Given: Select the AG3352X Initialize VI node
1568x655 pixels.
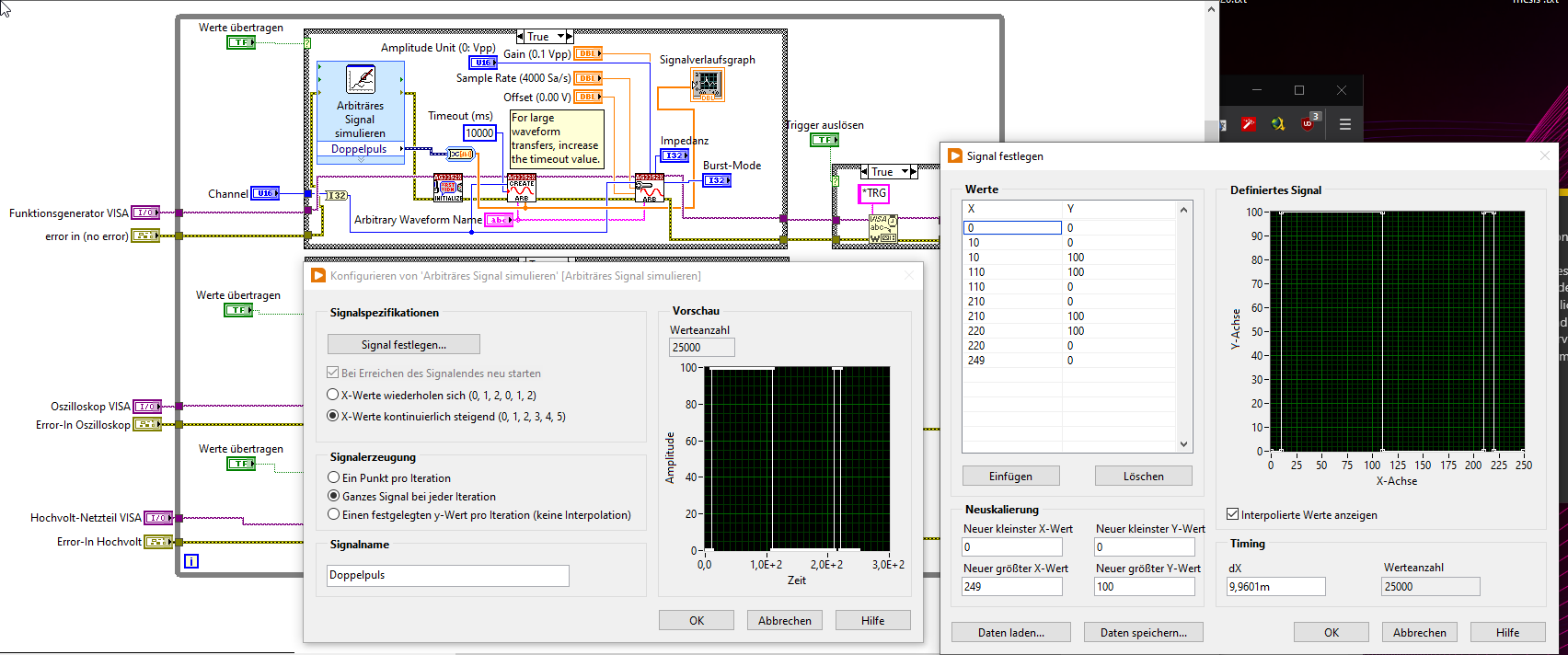Looking at the screenshot, I should 448,188.
